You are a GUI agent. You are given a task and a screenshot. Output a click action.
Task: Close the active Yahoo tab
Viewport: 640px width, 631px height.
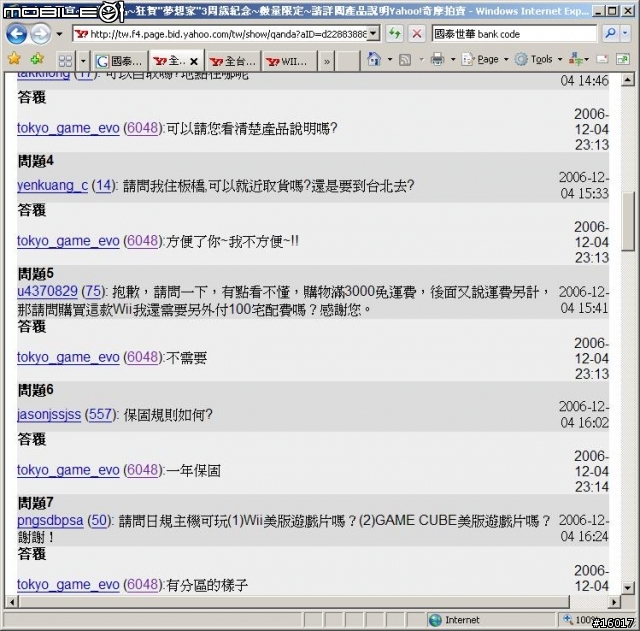click(194, 62)
